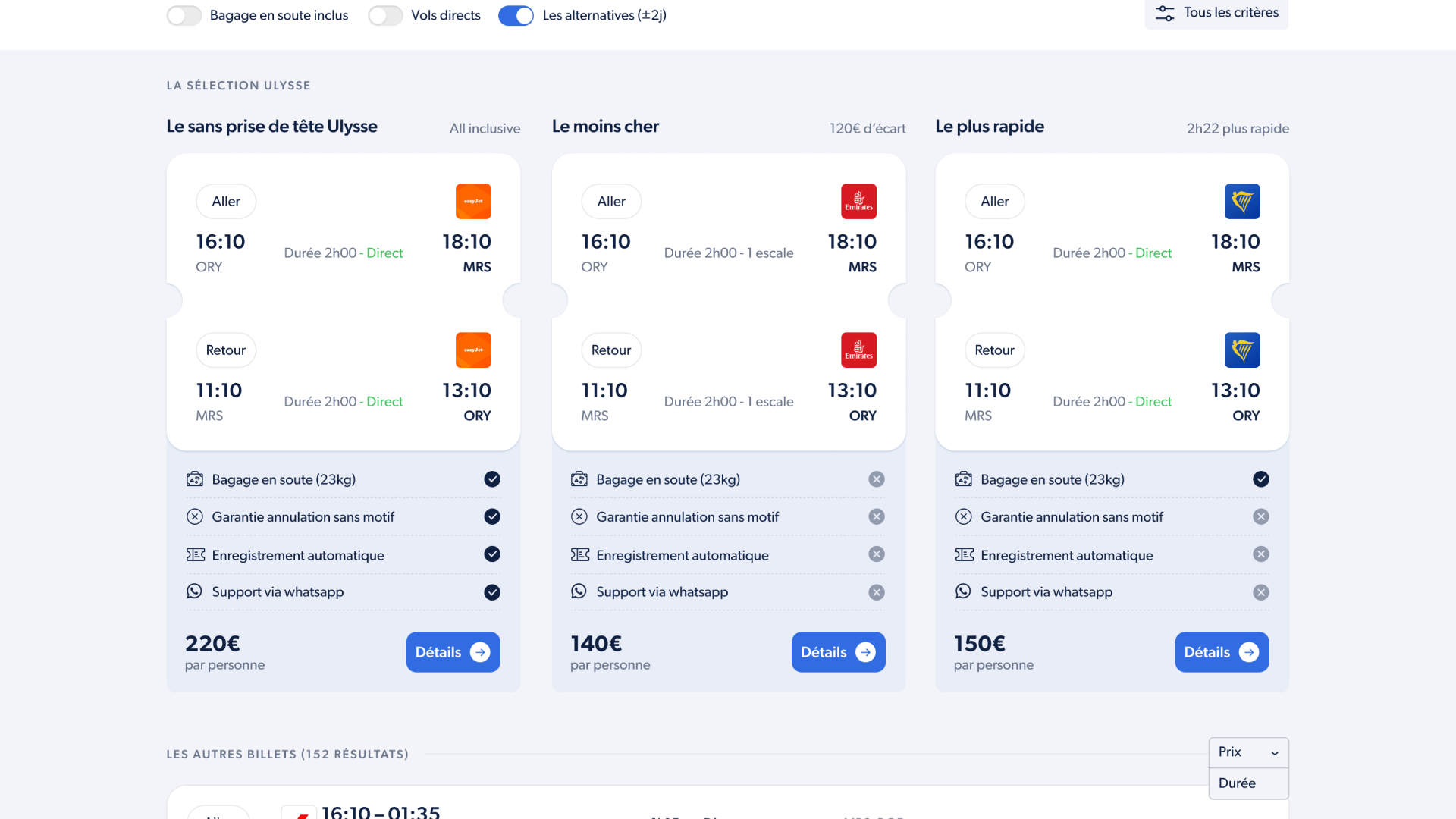Select Durée sort option
The width and height of the screenshot is (1456, 819).
pos(1238,783)
